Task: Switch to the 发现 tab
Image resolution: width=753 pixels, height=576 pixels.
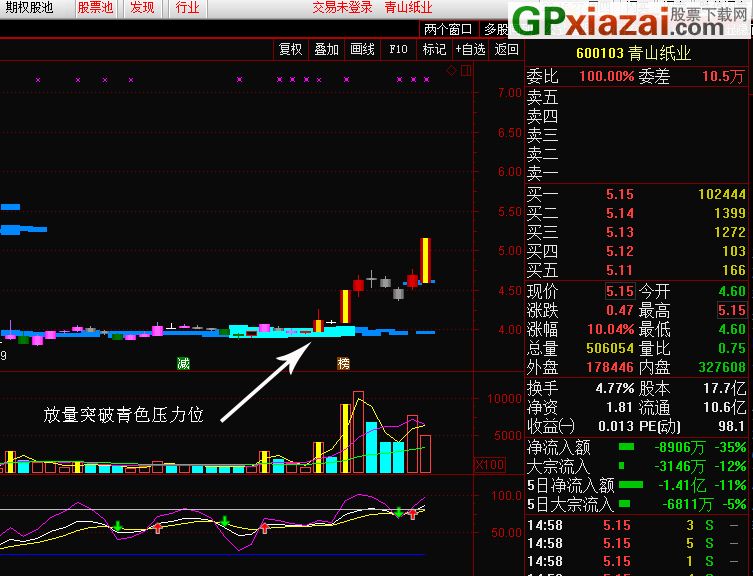Action: point(142,8)
